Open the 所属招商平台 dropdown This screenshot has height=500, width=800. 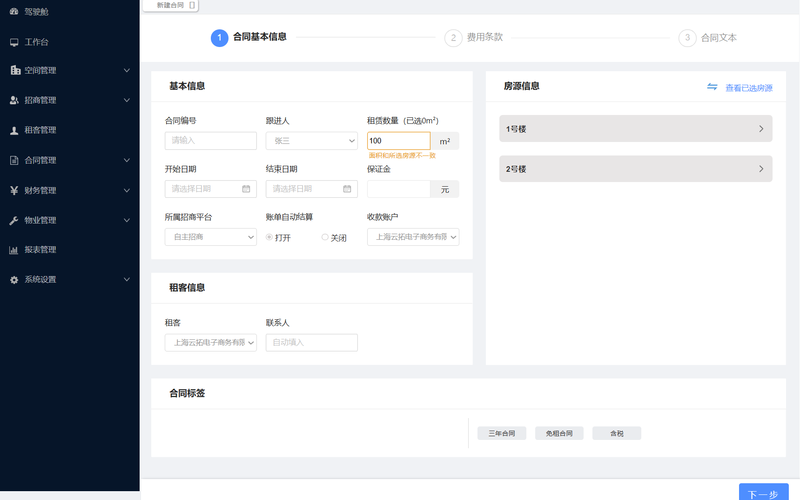pyautogui.click(x=210, y=237)
